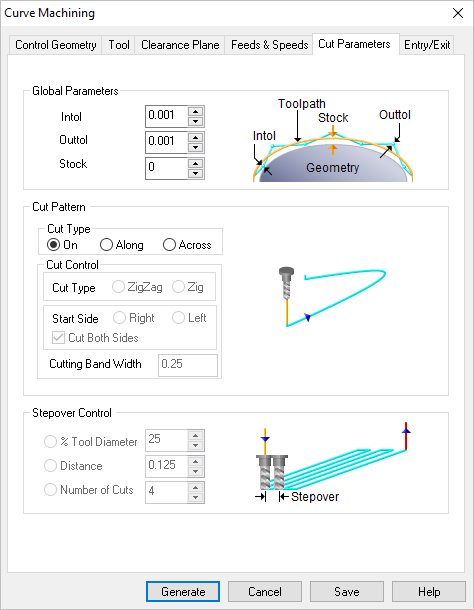Image resolution: width=474 pixels, height=610 pixels.
Task: Click the Outtol value field
Action: 167,142
